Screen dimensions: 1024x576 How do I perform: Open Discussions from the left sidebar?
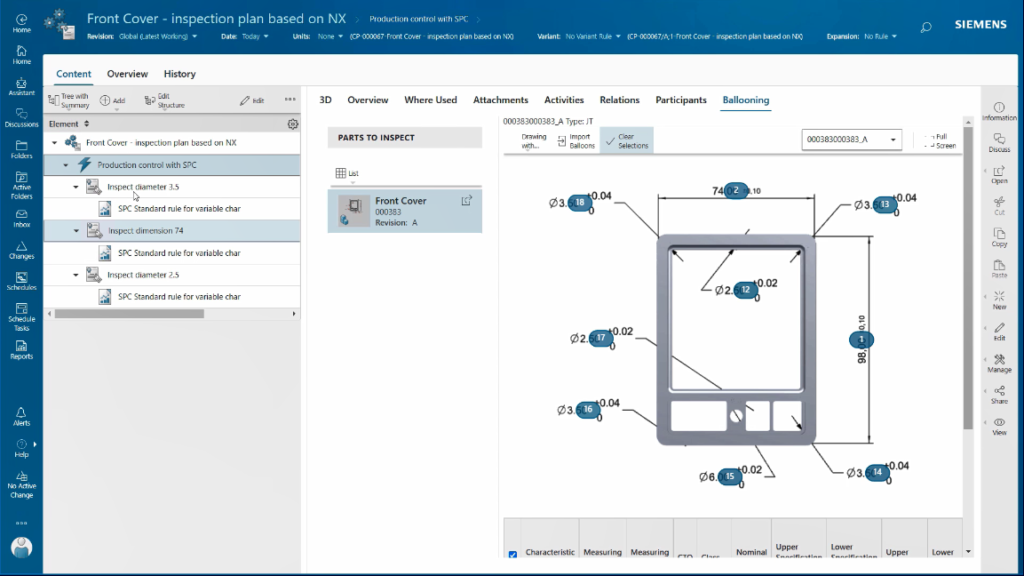(22, 118)
